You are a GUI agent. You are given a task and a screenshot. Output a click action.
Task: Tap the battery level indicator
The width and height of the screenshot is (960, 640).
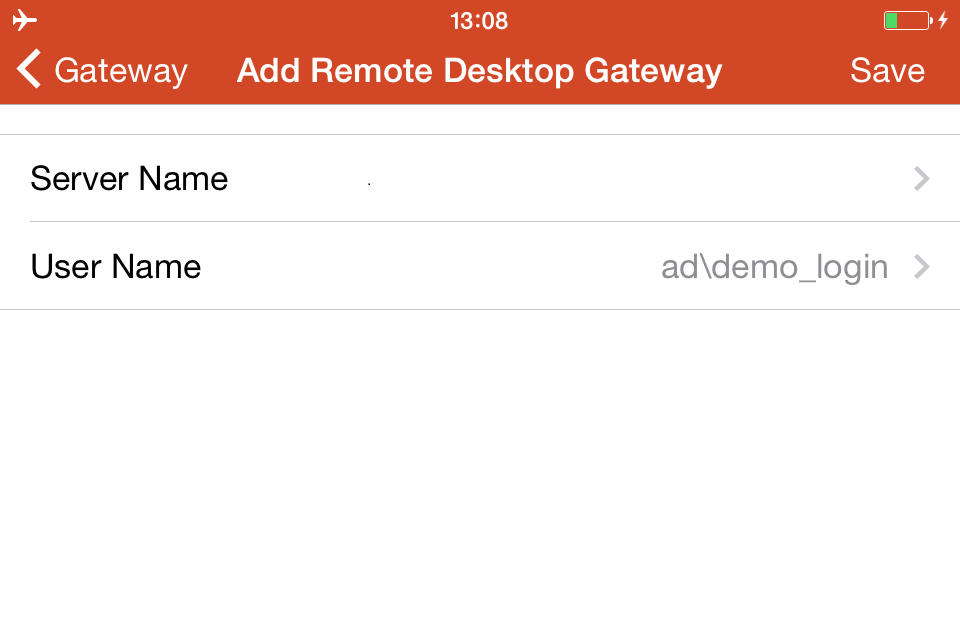[x=908, y=20]
